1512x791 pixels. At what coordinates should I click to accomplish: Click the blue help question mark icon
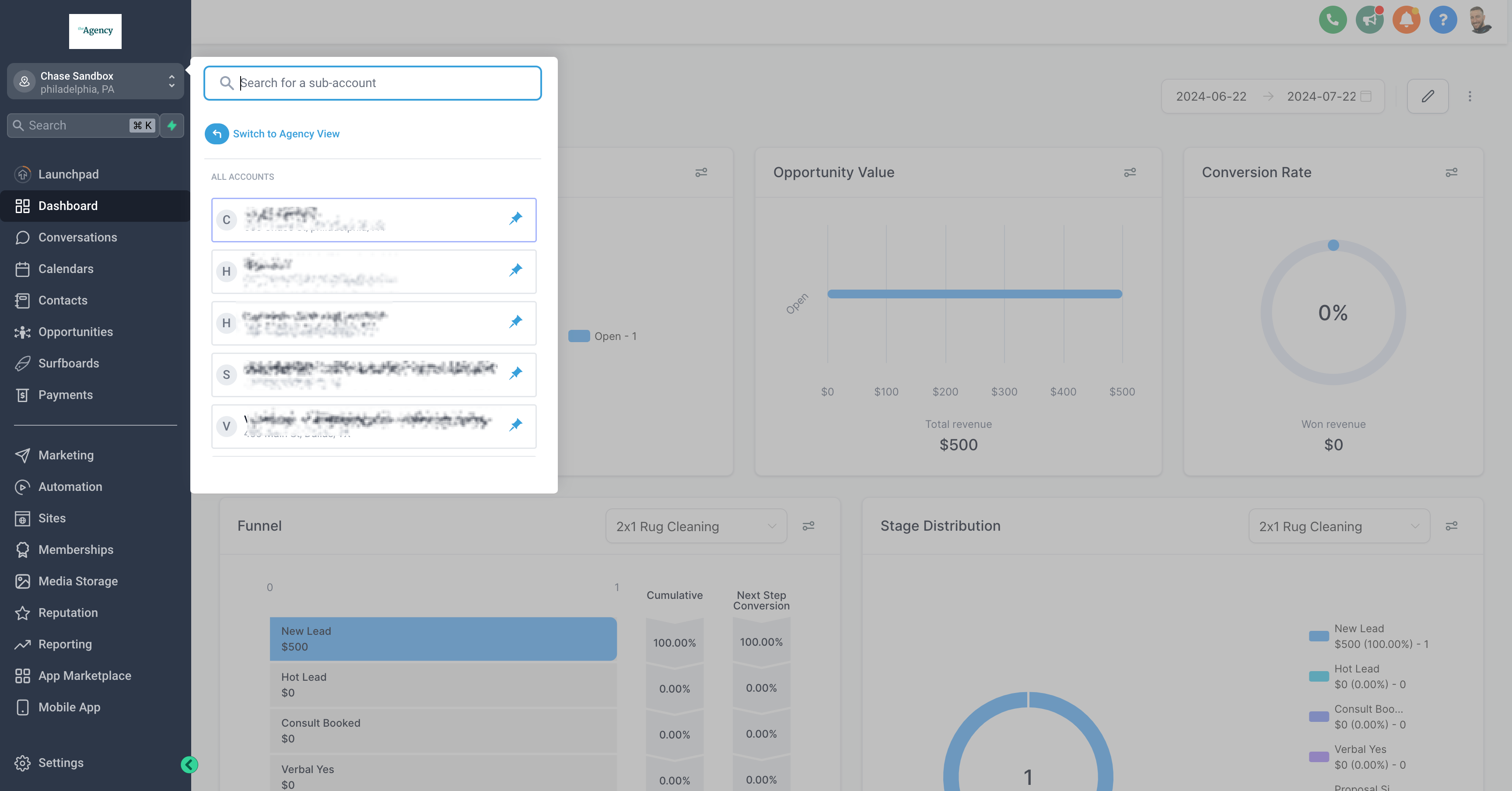point(1443,21)
